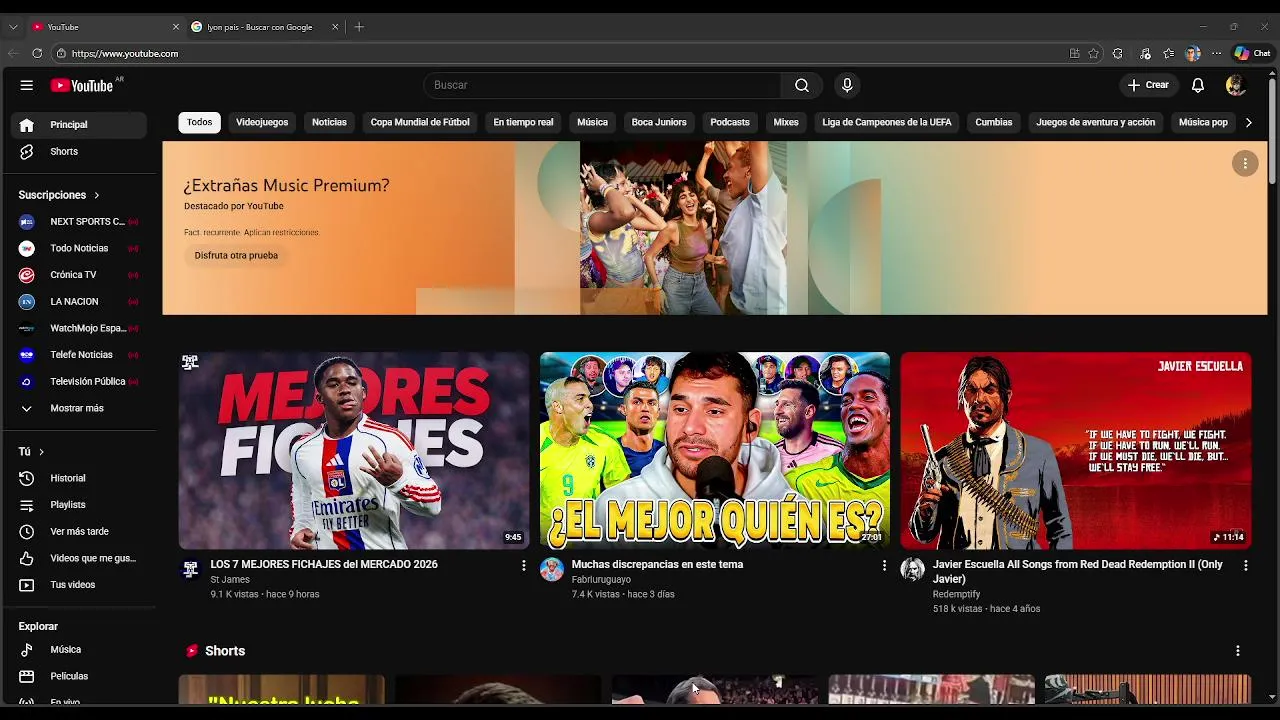Open more options for Javier Escuella video
1280x720 pixels.
(1245, 566)
